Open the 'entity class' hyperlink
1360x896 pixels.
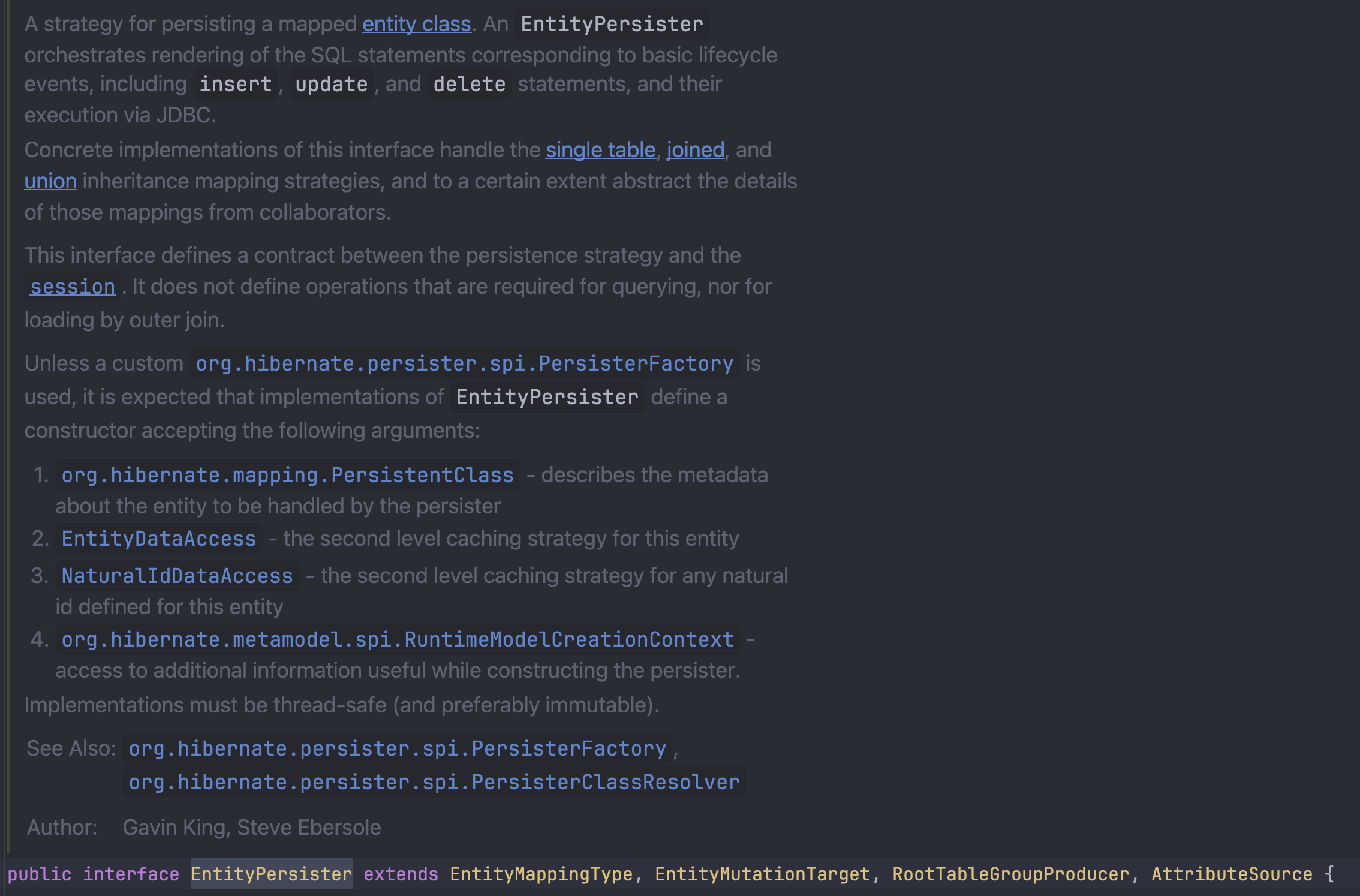pyautogui.click(x=416, y=24)
